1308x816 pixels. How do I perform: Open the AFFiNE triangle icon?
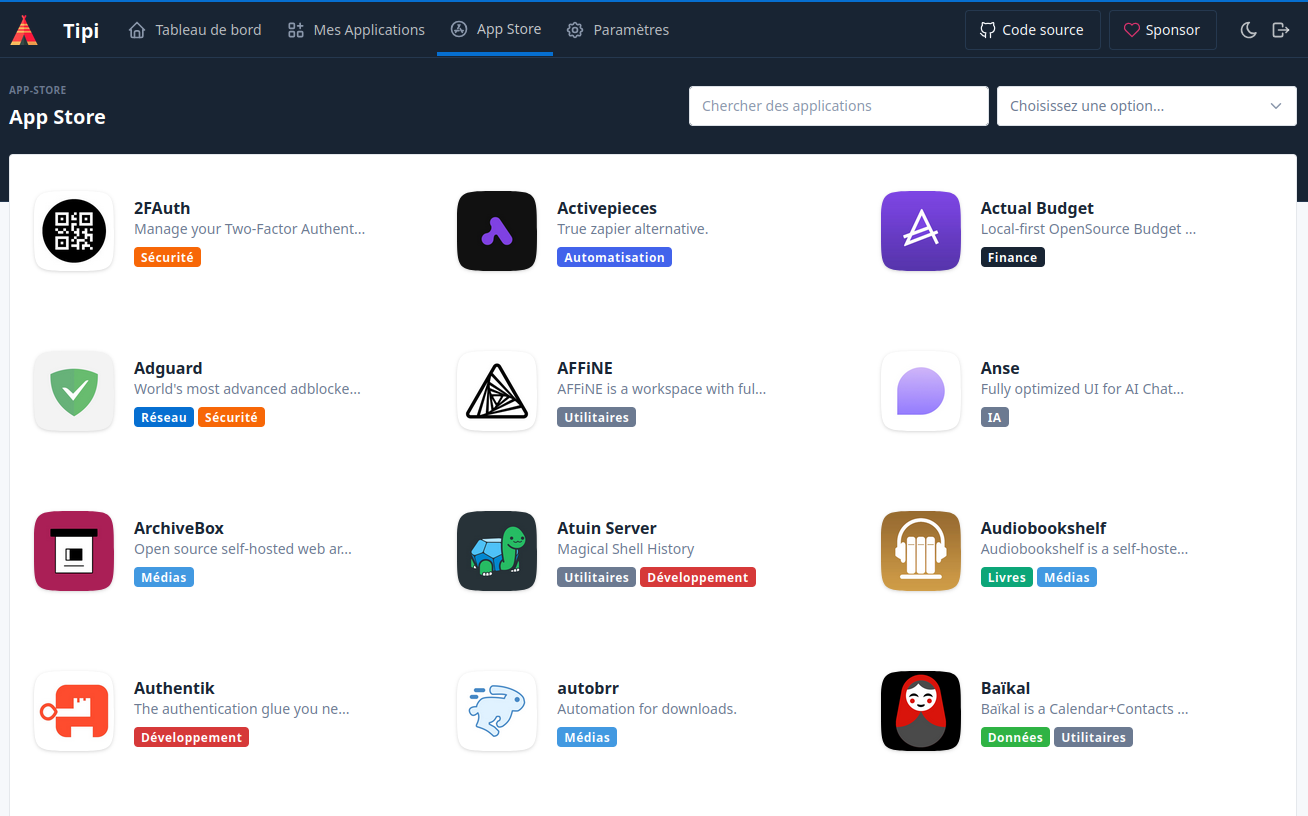pyautogui.click(x=497, y=391)
